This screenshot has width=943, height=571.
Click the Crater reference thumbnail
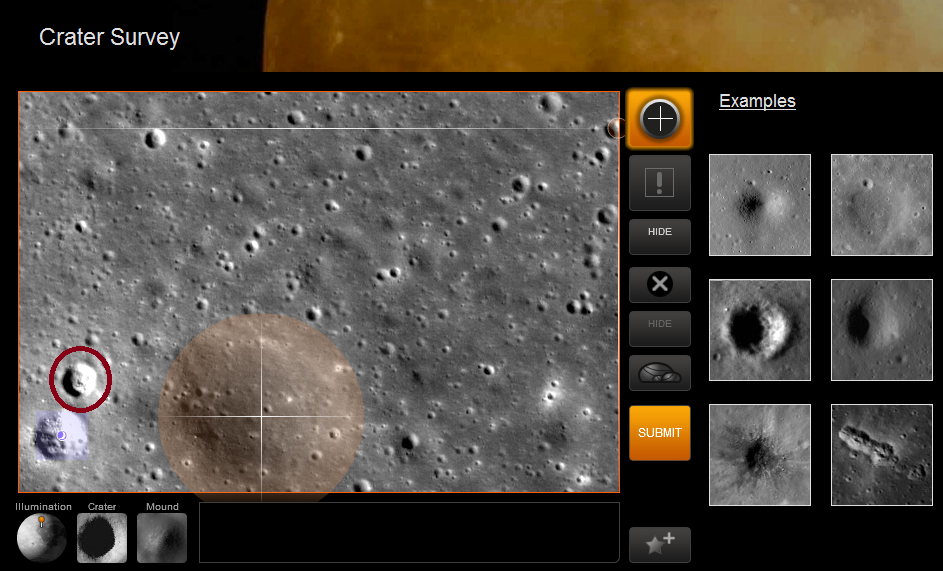pos(102,538)
